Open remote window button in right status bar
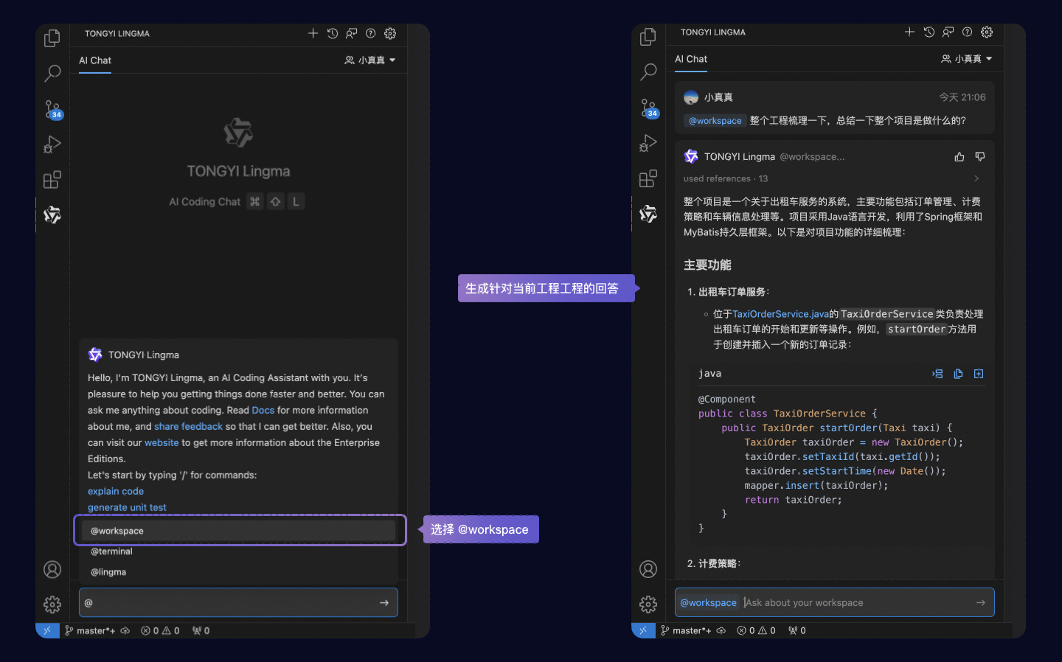Image resolution: width=1062 pixels, height=662 pixels. click(643, 630)
